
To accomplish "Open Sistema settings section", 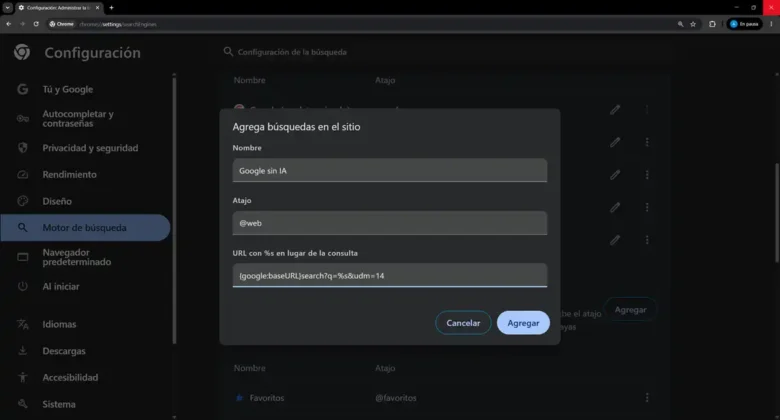I will (59, 405).
